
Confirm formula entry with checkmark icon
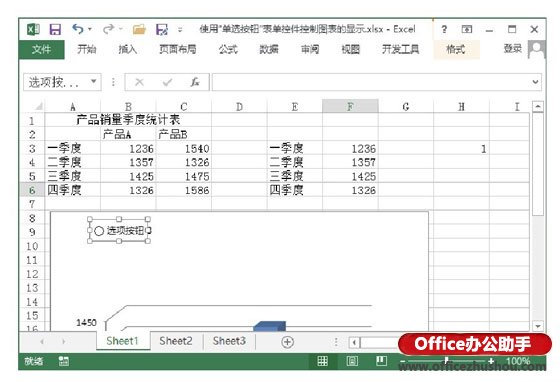[167, 82]
